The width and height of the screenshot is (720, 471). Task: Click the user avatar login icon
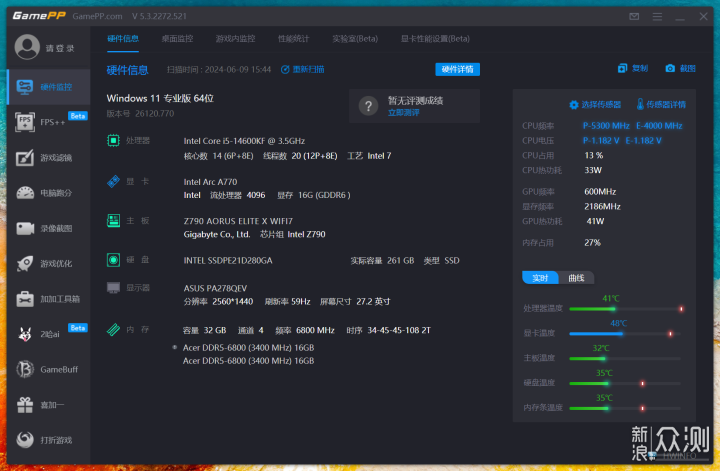tap(27, 47)
